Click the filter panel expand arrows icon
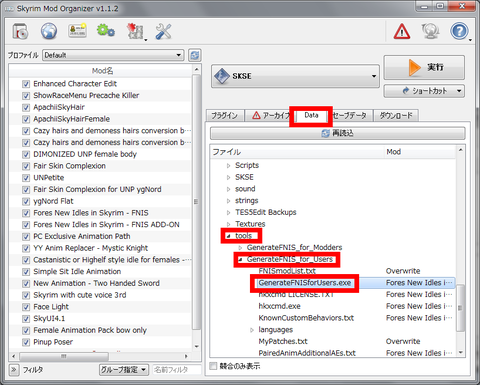Screen dimensions: 480x385 click(x=14, y=370)
